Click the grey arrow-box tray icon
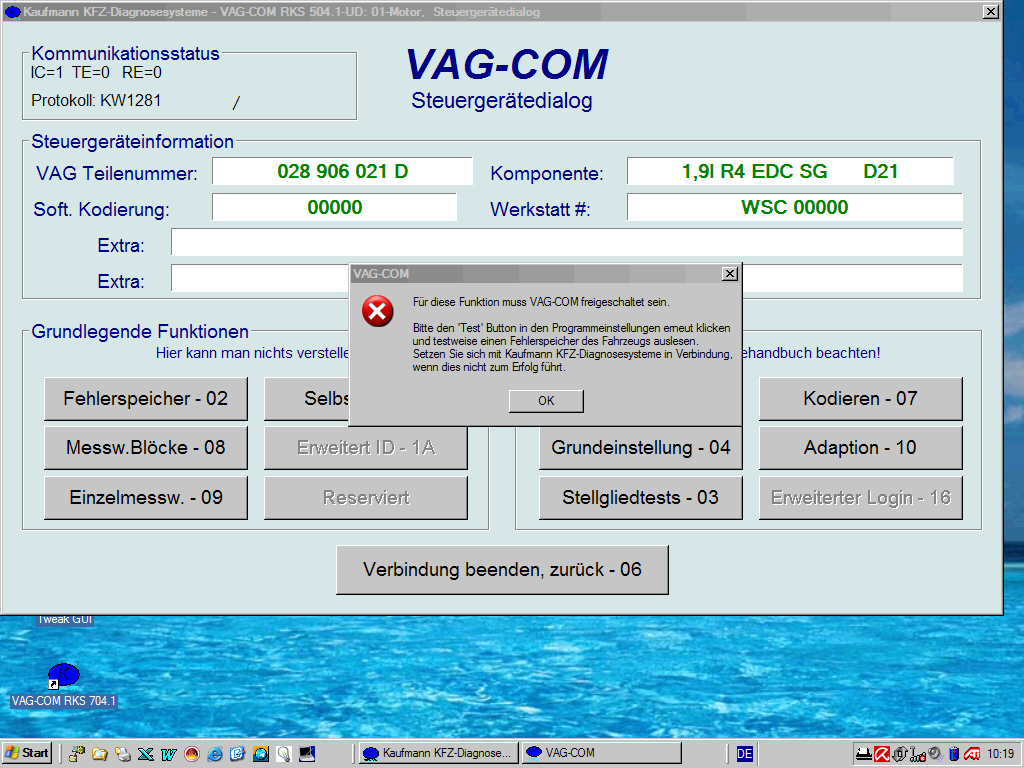The height and width of the screenshot is (768, 1024). (900, 754)
